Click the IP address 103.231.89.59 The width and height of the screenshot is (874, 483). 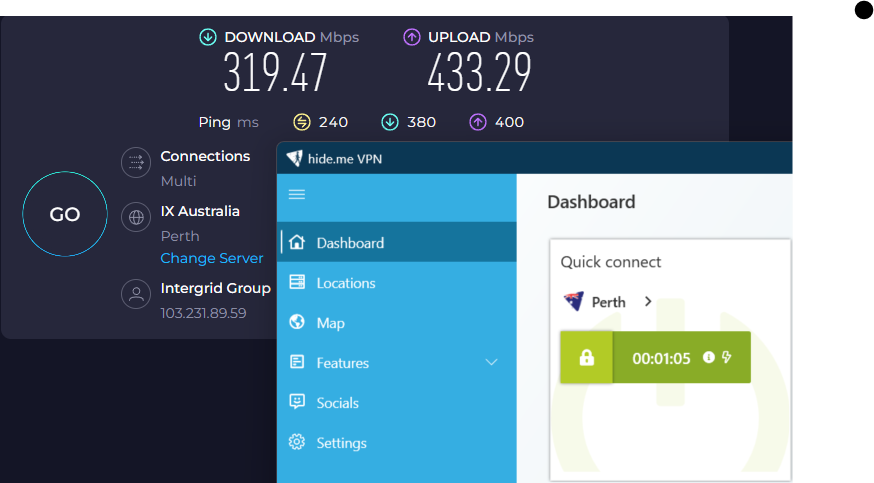click(203, 313)
